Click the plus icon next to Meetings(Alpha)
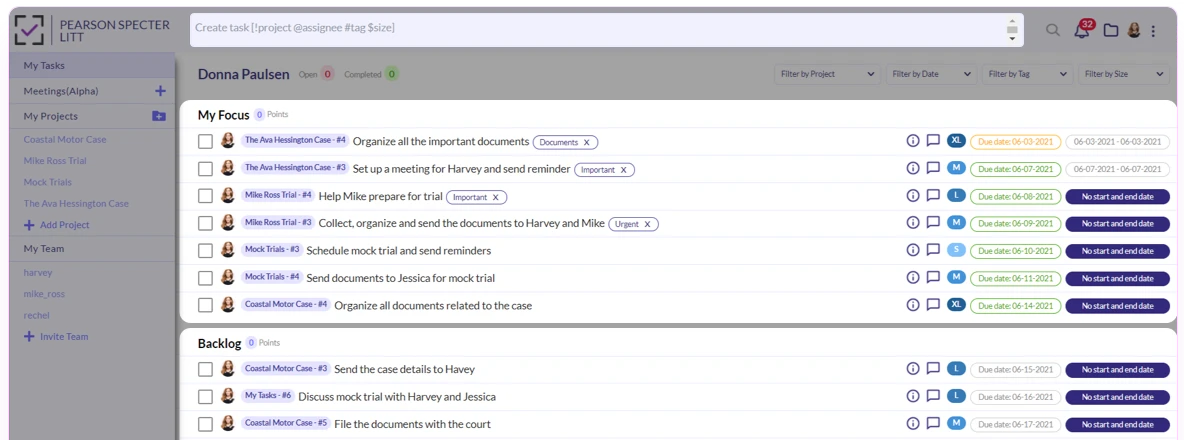Screen dimensions: 1184x440 pyautogui.click(x=160, y=91)
